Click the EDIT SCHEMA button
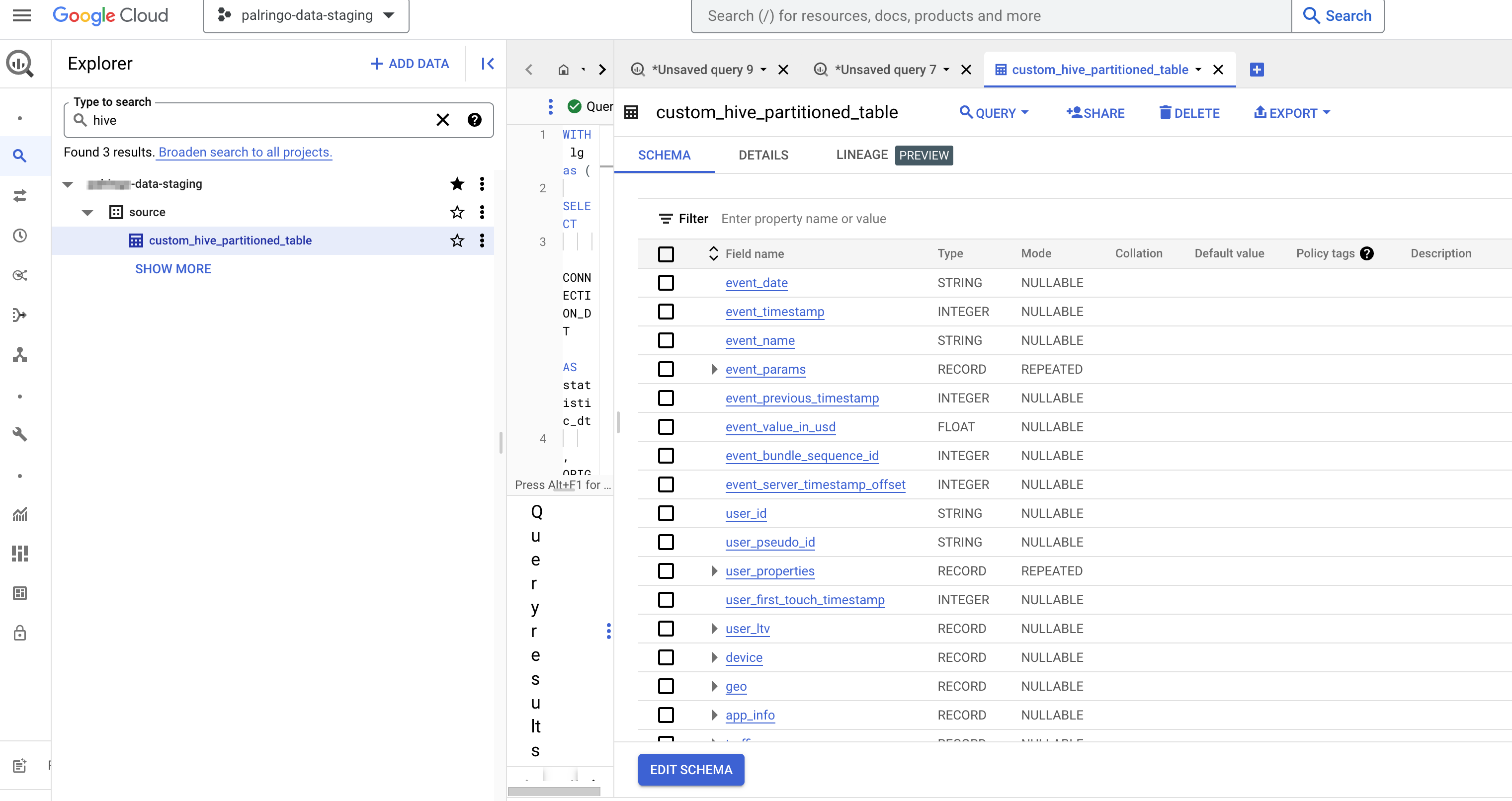Screen dimensions: 1512x801 coord(691,769)
